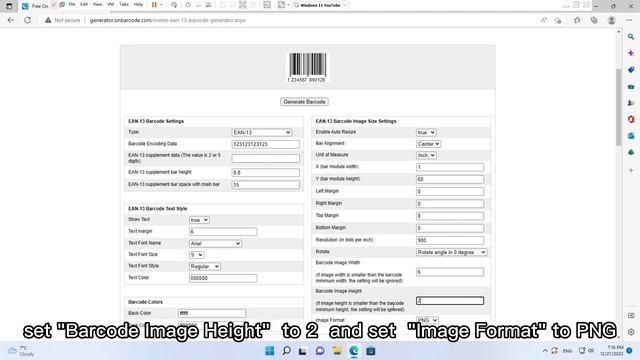Screen dimensions: 640x360
Task: Reload the page with the refresh icon
Action: [27, 20]
